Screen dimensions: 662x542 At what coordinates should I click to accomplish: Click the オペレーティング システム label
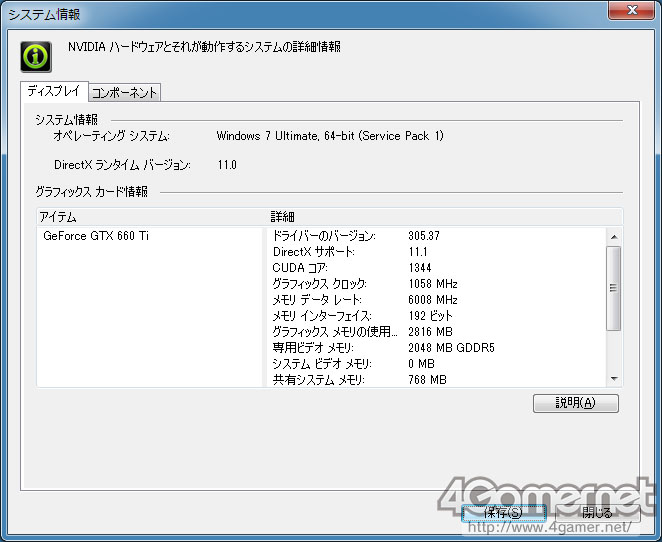[111, 136]
